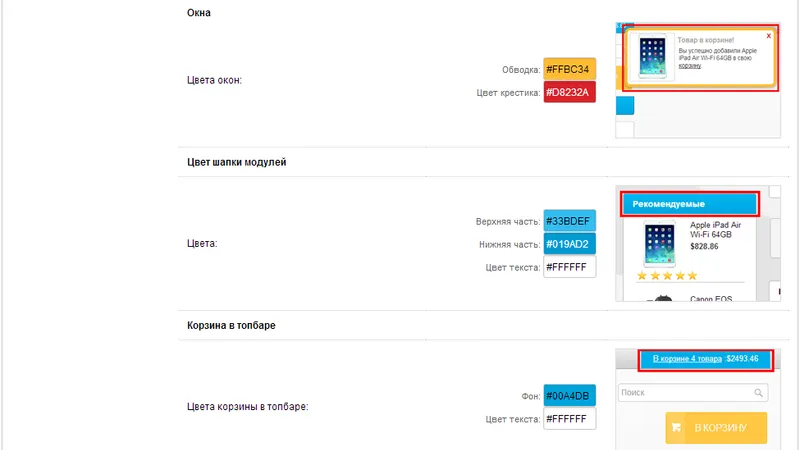The image size is (800, 450).
Task: Click module header Цвет текста field #FFFFFF
Action: (569, 267)
